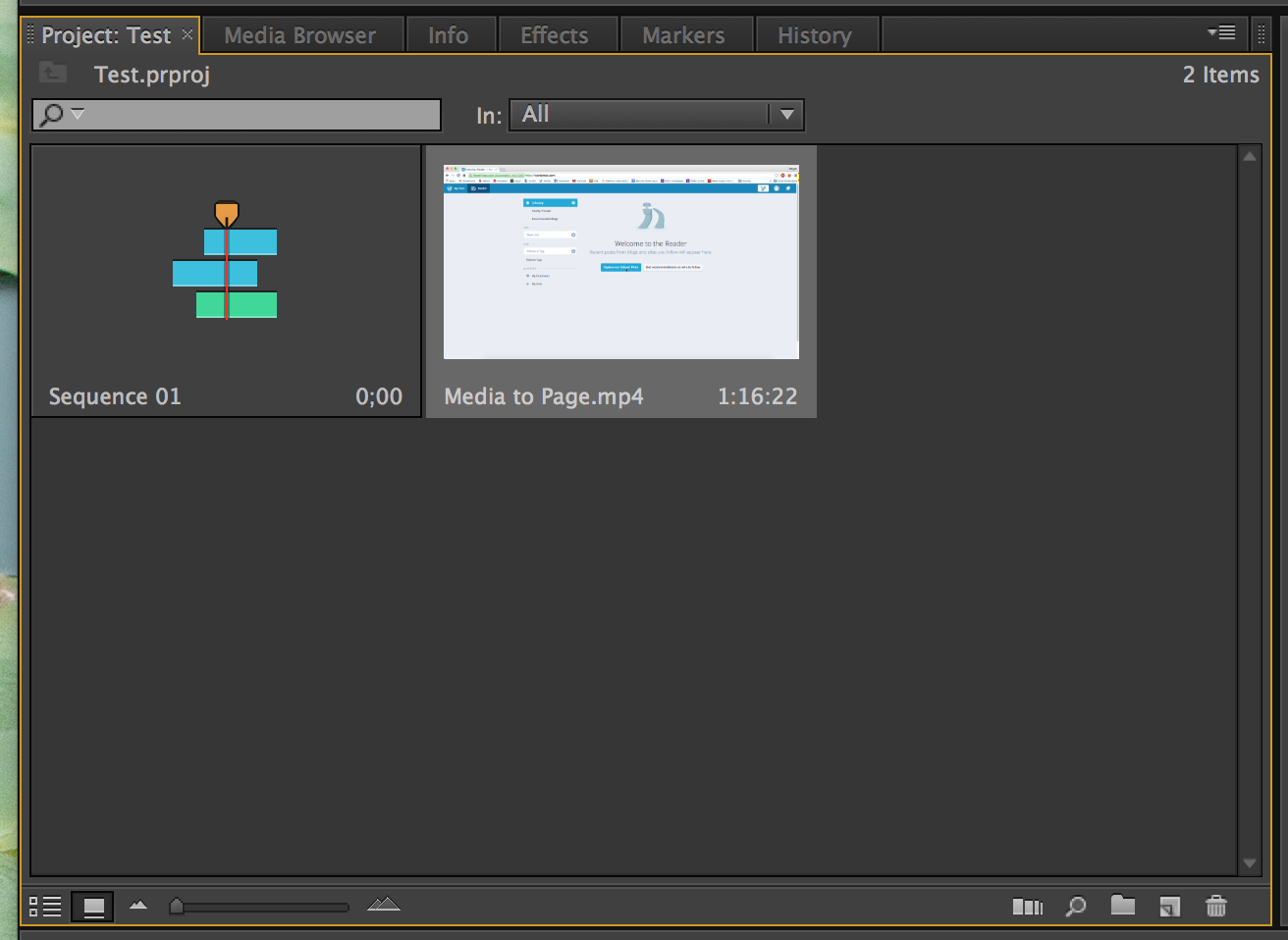This screenshot has width=1288, height=940.
Task: Click the zoom in large mountain icon
Action: [384, 905]
